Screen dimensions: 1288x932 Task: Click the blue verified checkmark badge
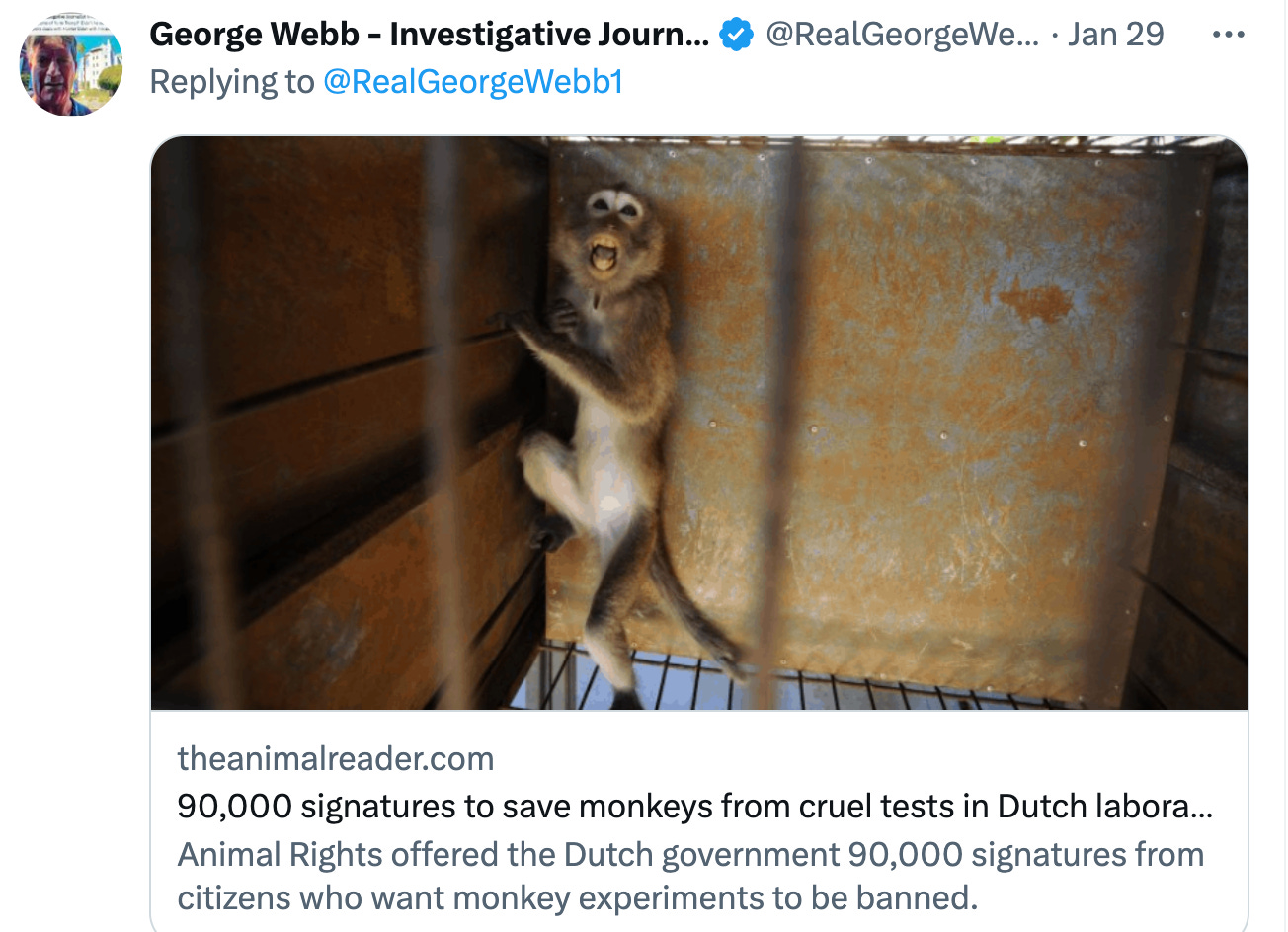coord(736,35)
